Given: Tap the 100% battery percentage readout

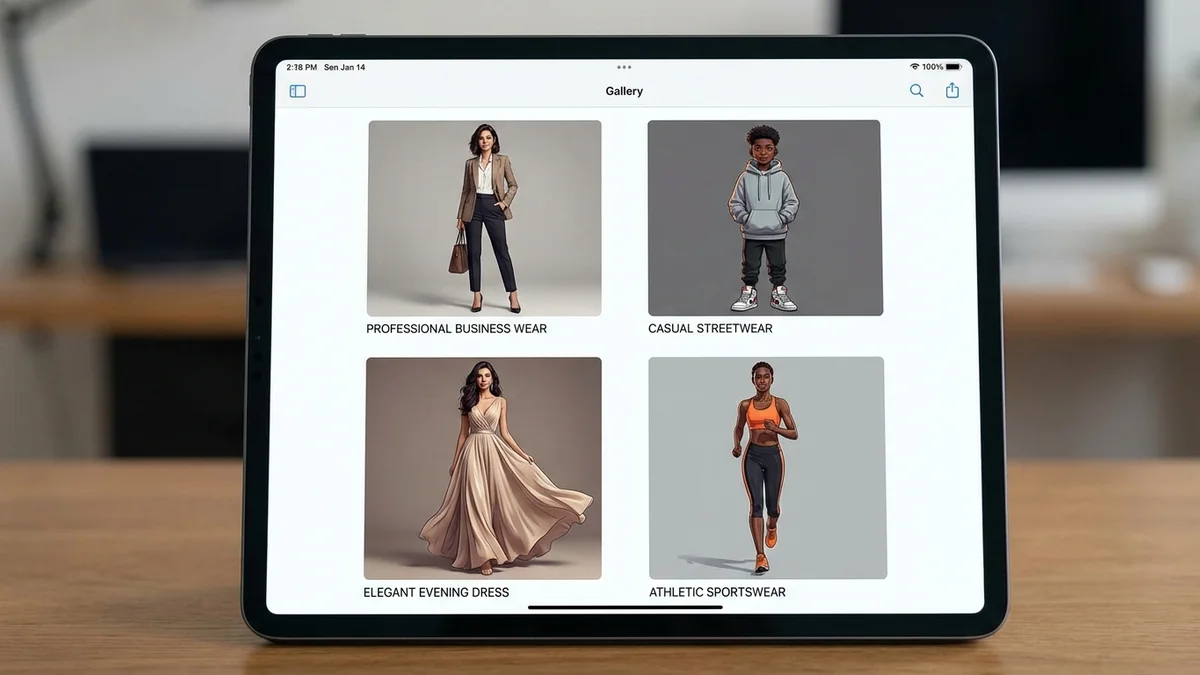Looking at the screenshot, I should [931, 67].
